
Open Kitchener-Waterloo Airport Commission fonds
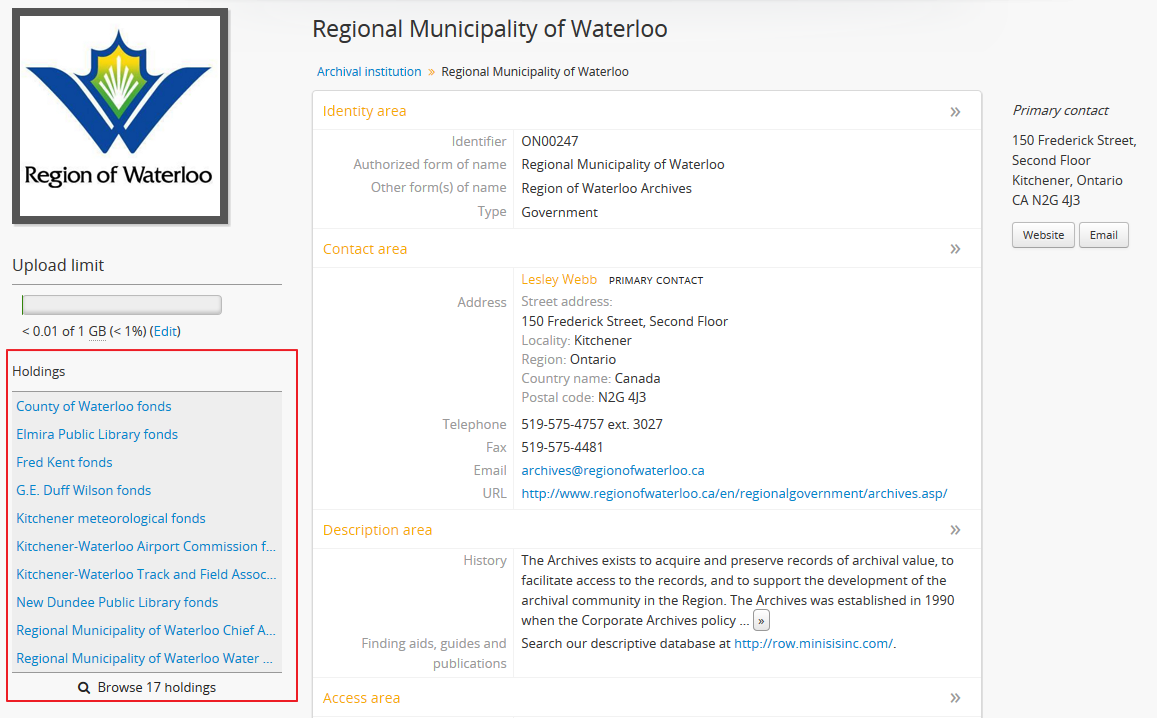click(145, 547)
